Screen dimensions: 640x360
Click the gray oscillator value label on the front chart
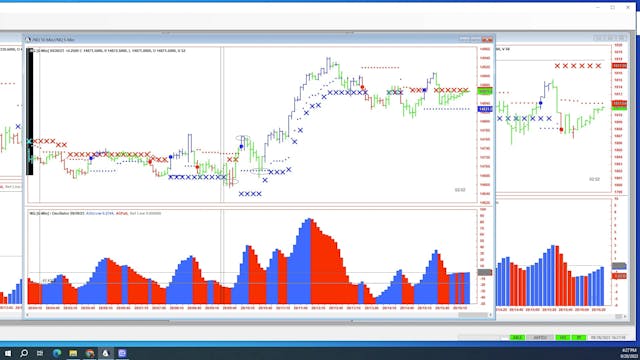coord(485,272)
